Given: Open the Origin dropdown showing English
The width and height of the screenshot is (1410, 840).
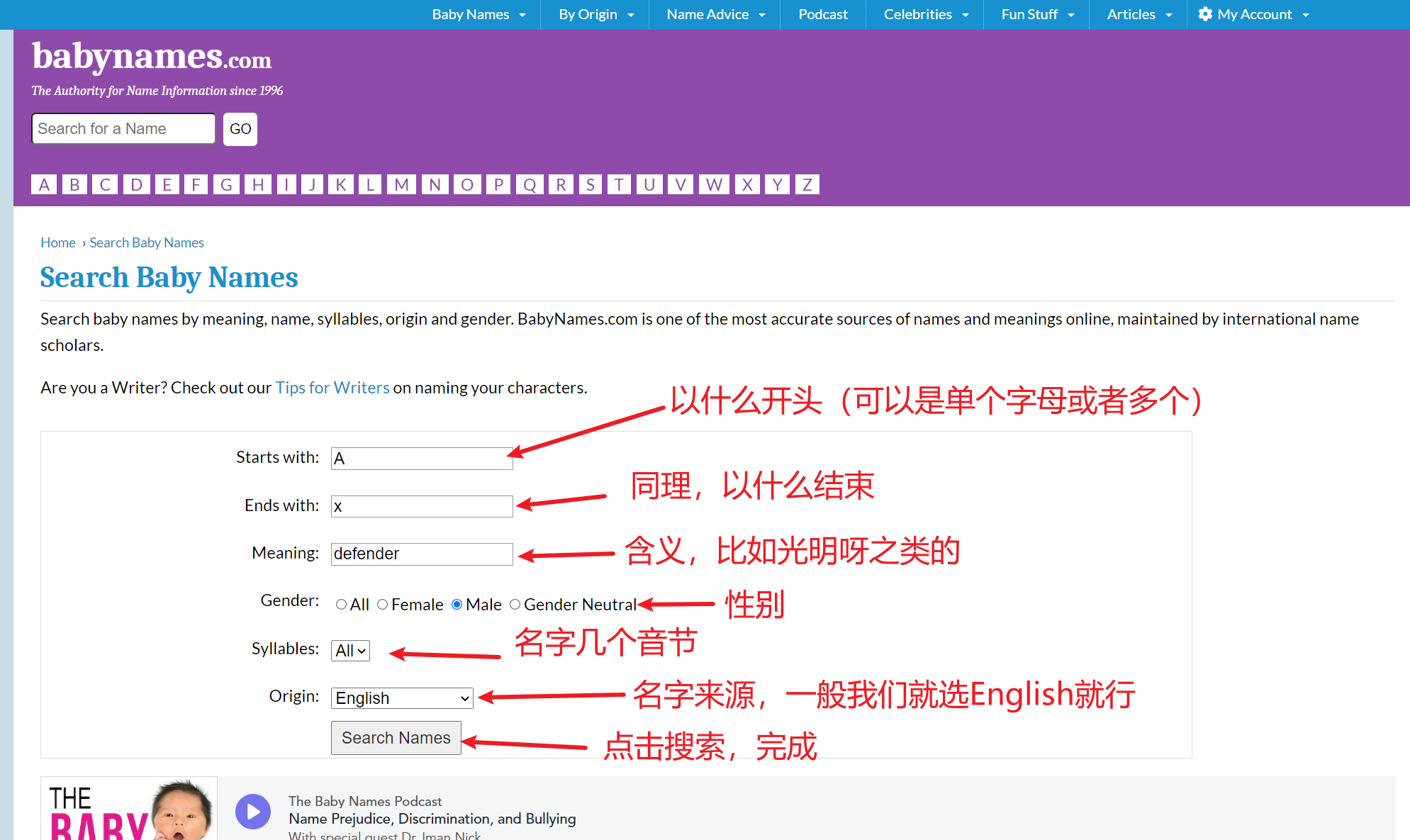Looking at the screenshot, I should coord(401,698).
